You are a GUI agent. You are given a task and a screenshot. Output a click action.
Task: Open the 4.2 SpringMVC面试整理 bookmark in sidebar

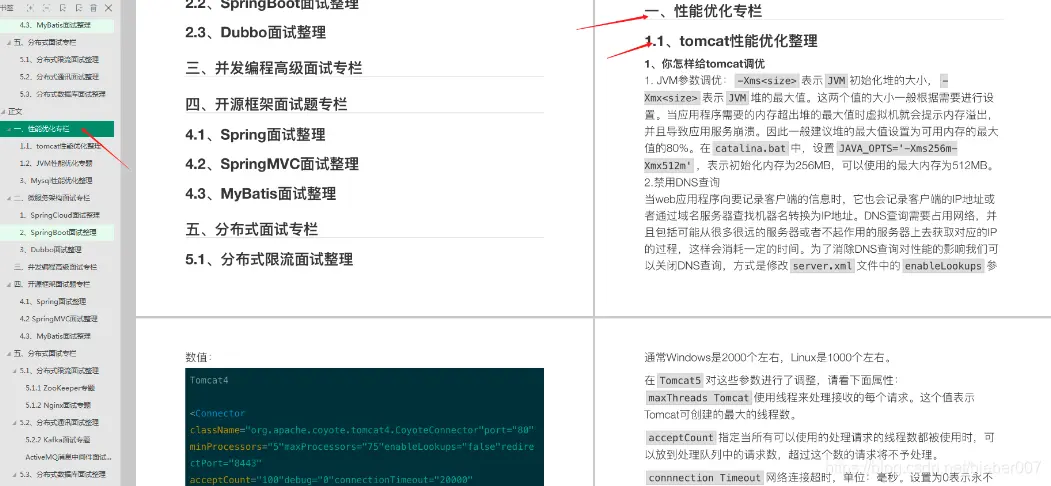(59, 319)
